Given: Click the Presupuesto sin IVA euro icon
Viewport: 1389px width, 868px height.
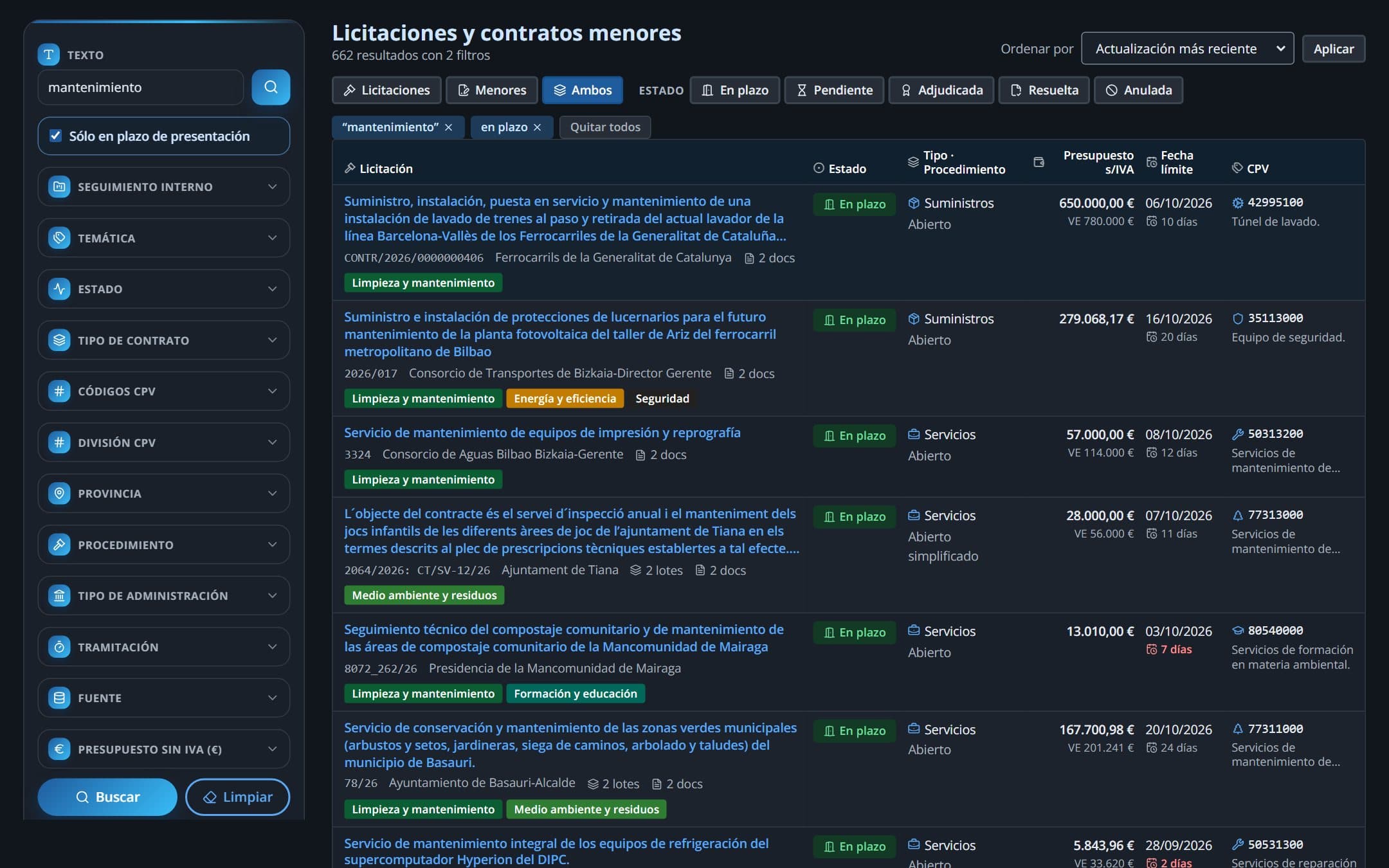Looking at the screenshot, I should [59, 749].
